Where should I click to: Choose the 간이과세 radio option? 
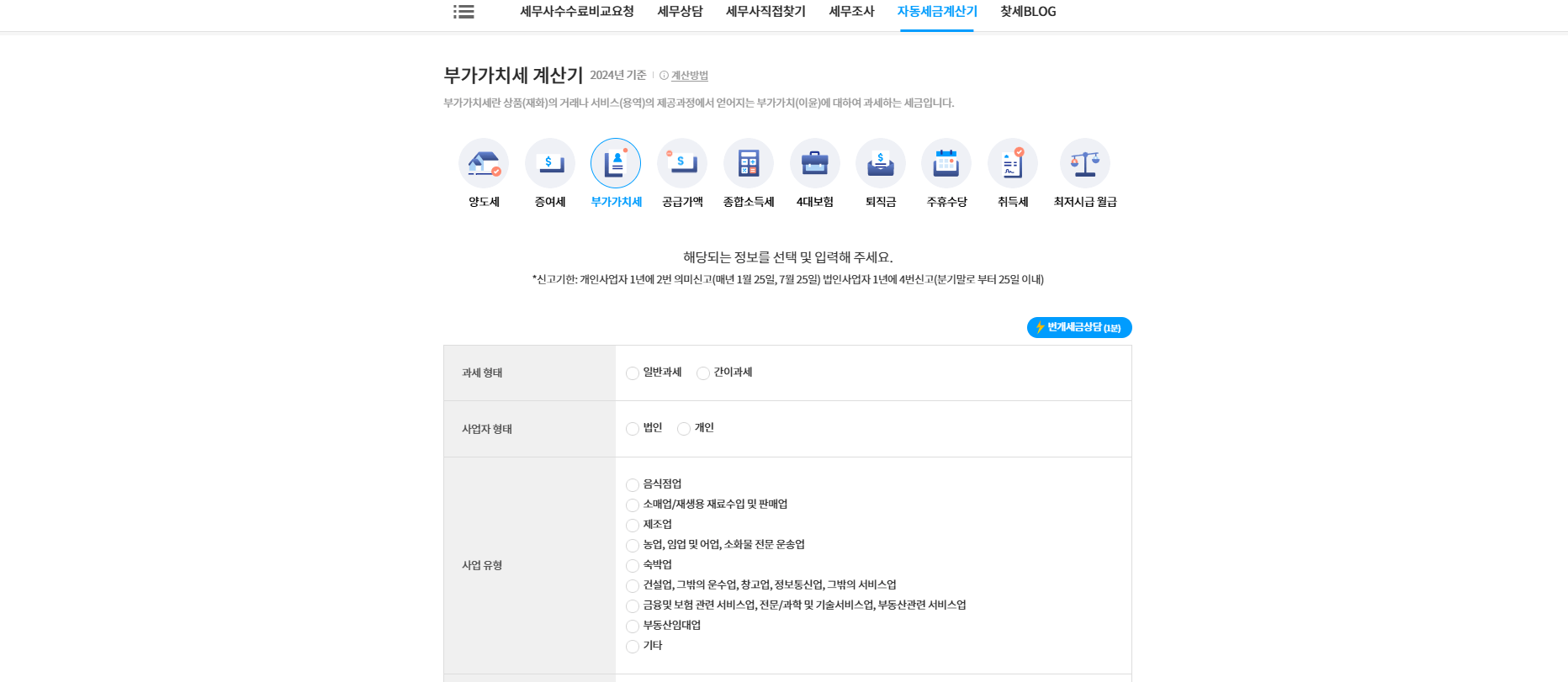pyautogui.click(x=703, y=373)
